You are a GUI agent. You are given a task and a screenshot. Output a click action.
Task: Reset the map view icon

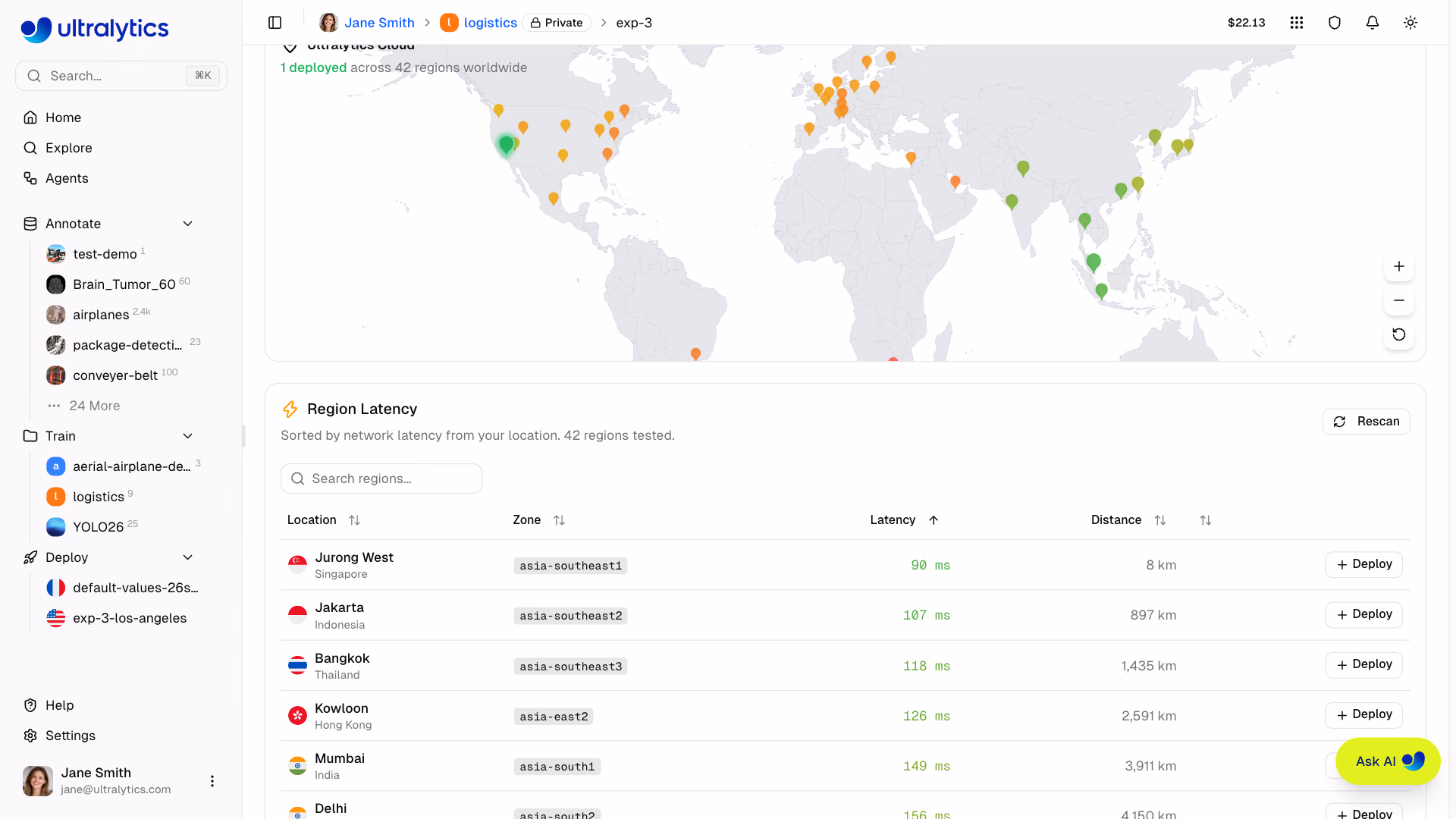point(1399,334)
